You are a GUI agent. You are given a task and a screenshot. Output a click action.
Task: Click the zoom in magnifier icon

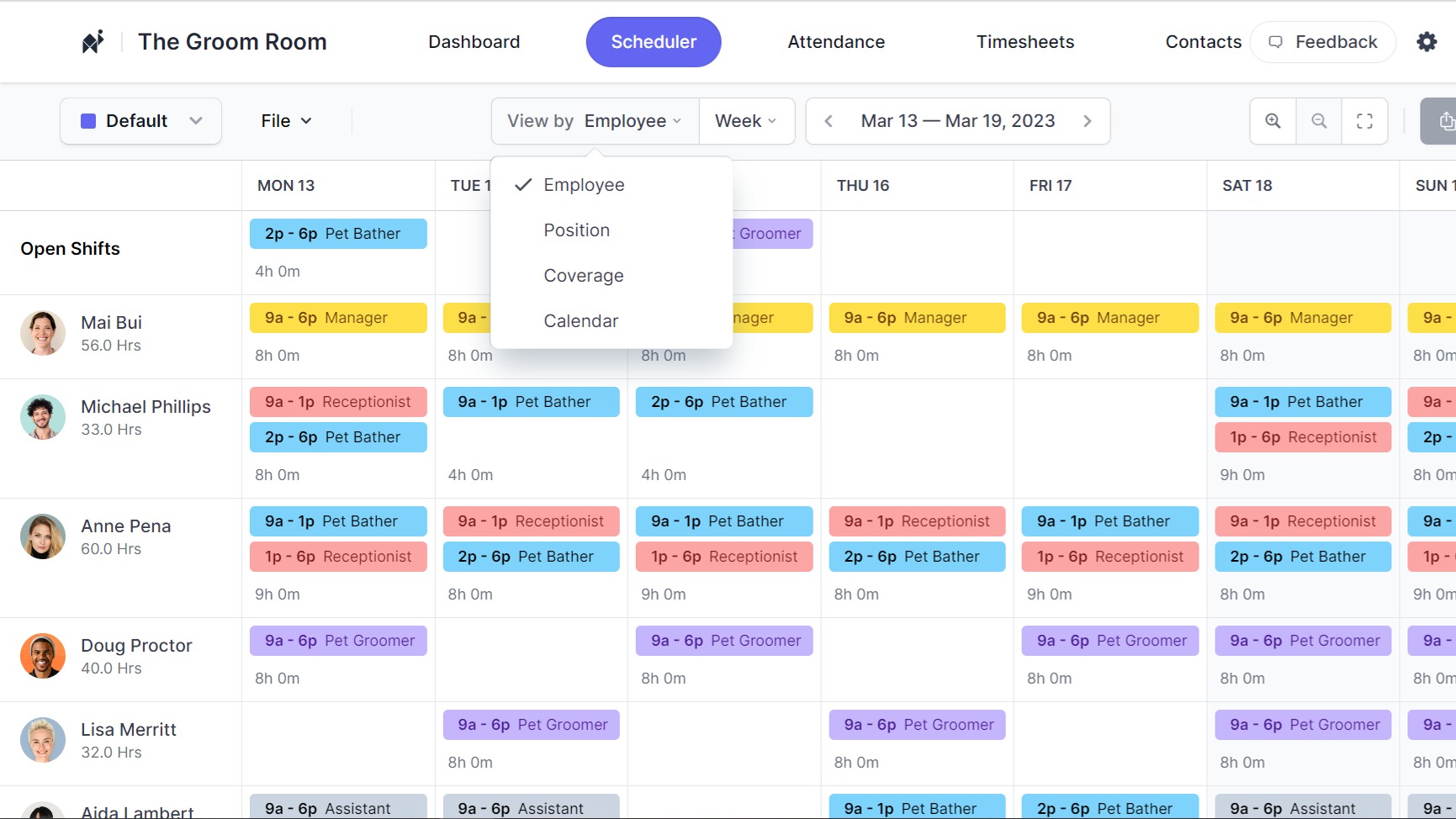(1273, 121)
